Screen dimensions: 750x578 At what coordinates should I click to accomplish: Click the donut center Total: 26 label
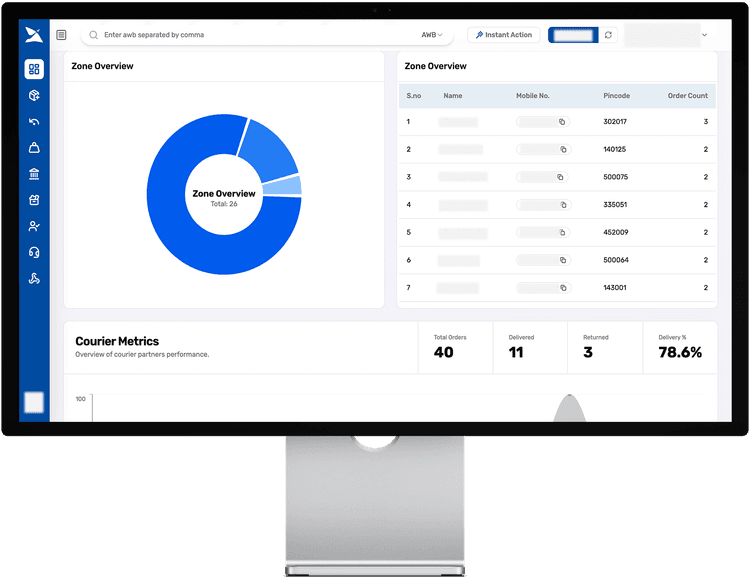(224, 204)
